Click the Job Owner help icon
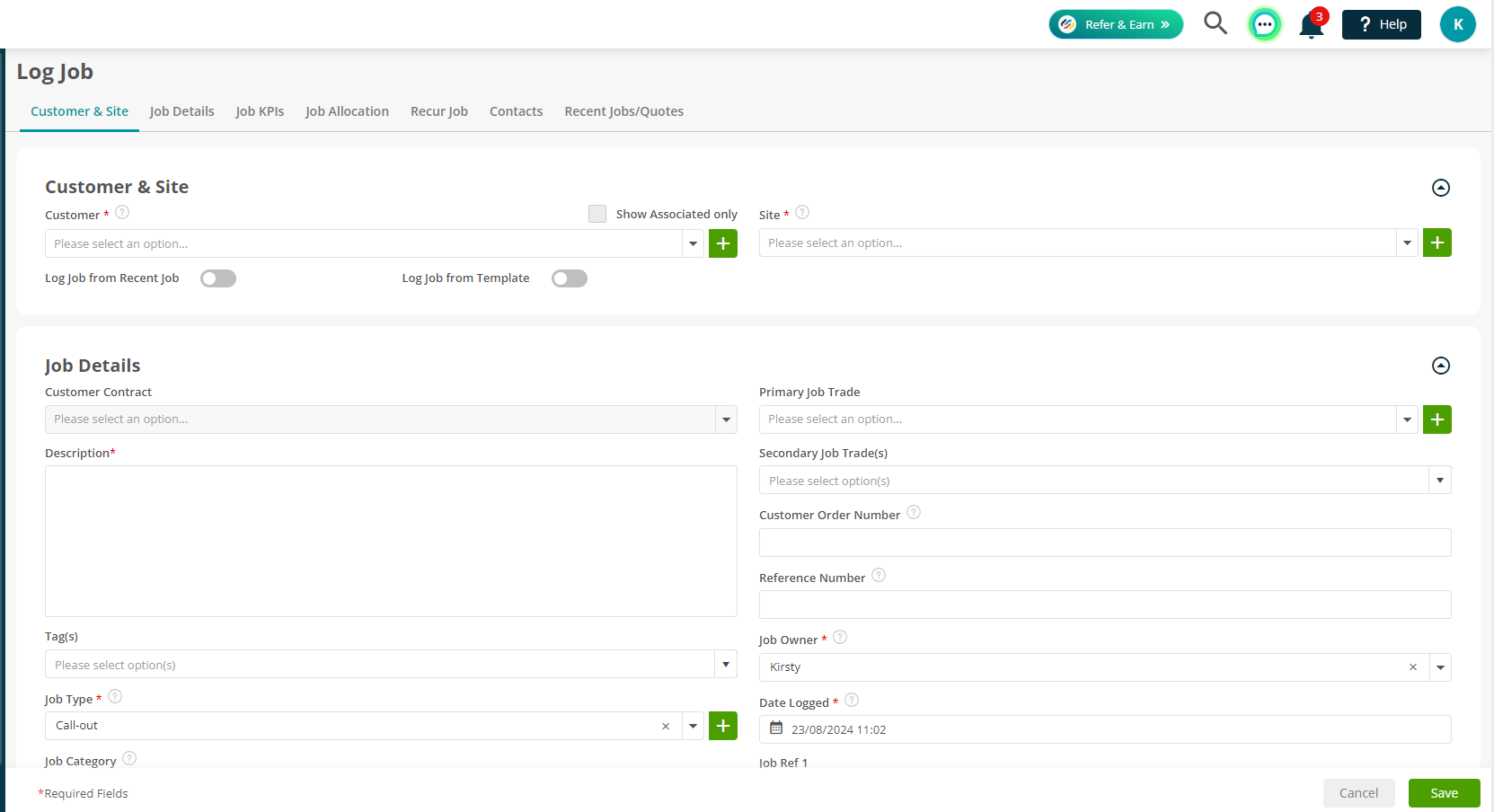Viewport: 1494px width, 812px height. pos(840,638)
